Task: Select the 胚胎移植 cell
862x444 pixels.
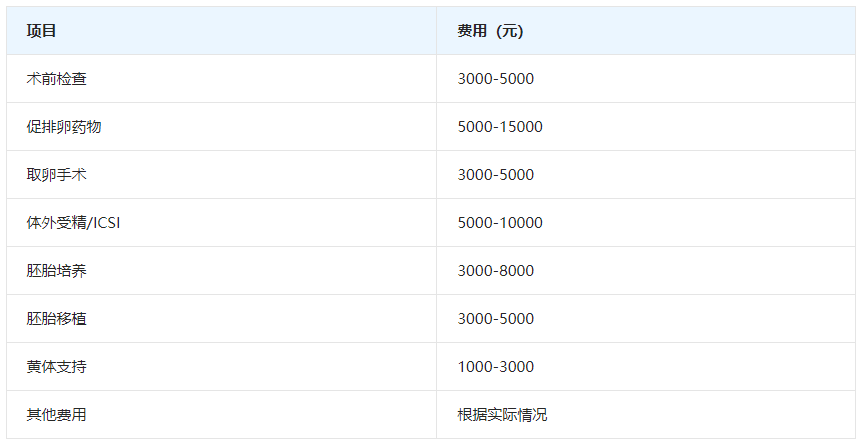Action: pyautogui.click(x=56, y=319)
